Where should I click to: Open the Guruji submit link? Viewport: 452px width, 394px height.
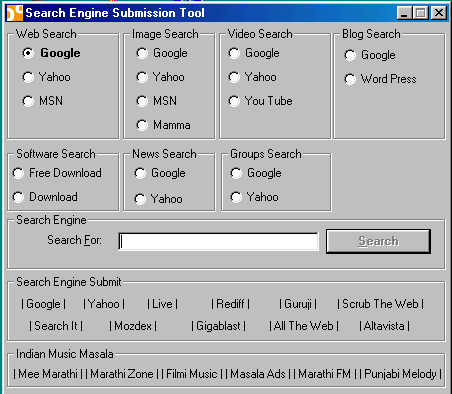[x=298, y=304]
